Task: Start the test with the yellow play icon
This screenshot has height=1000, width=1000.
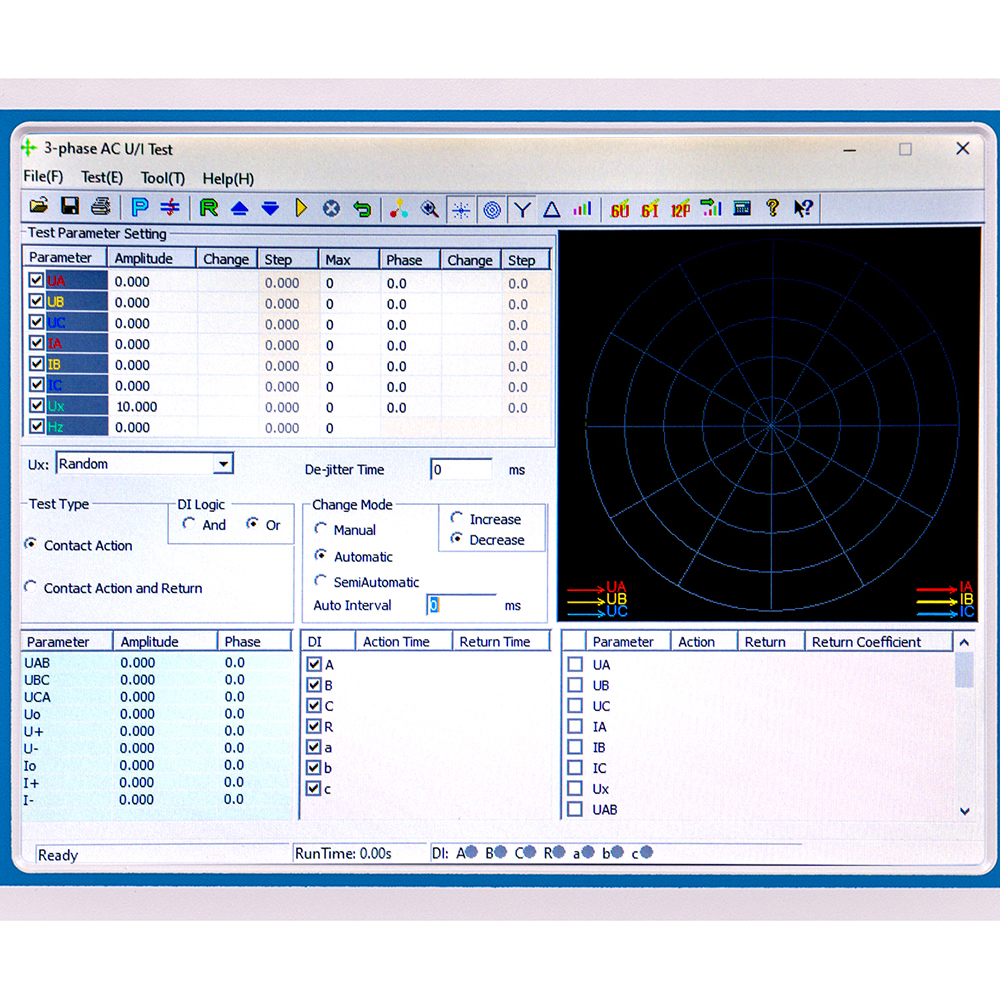Action: tap(301, 208)
